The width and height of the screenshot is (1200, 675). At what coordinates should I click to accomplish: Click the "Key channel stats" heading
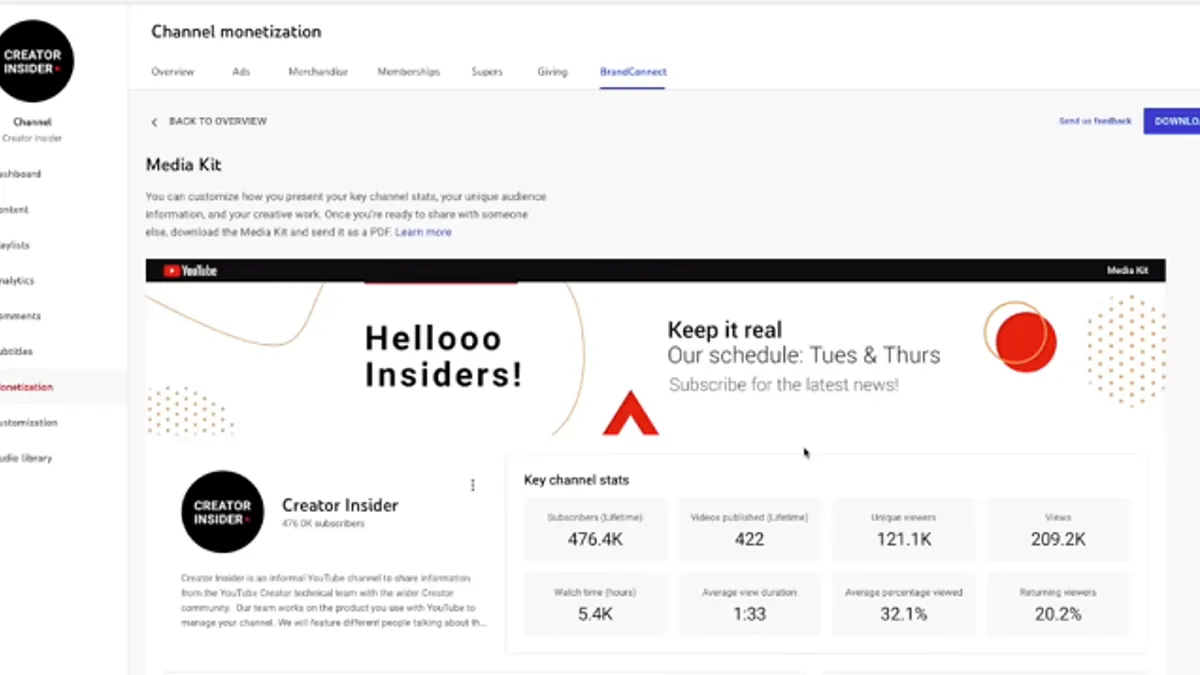[577, 480]
